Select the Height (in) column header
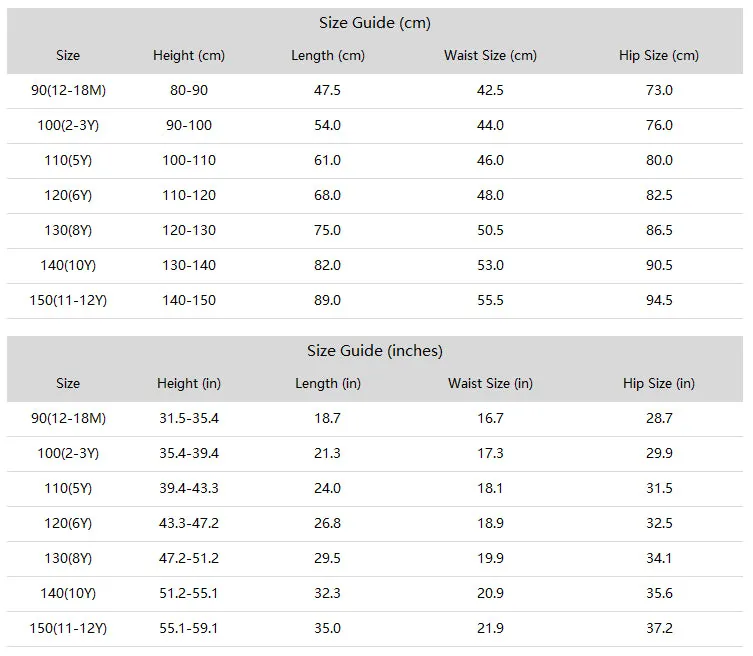 click(x=189, y=383)
